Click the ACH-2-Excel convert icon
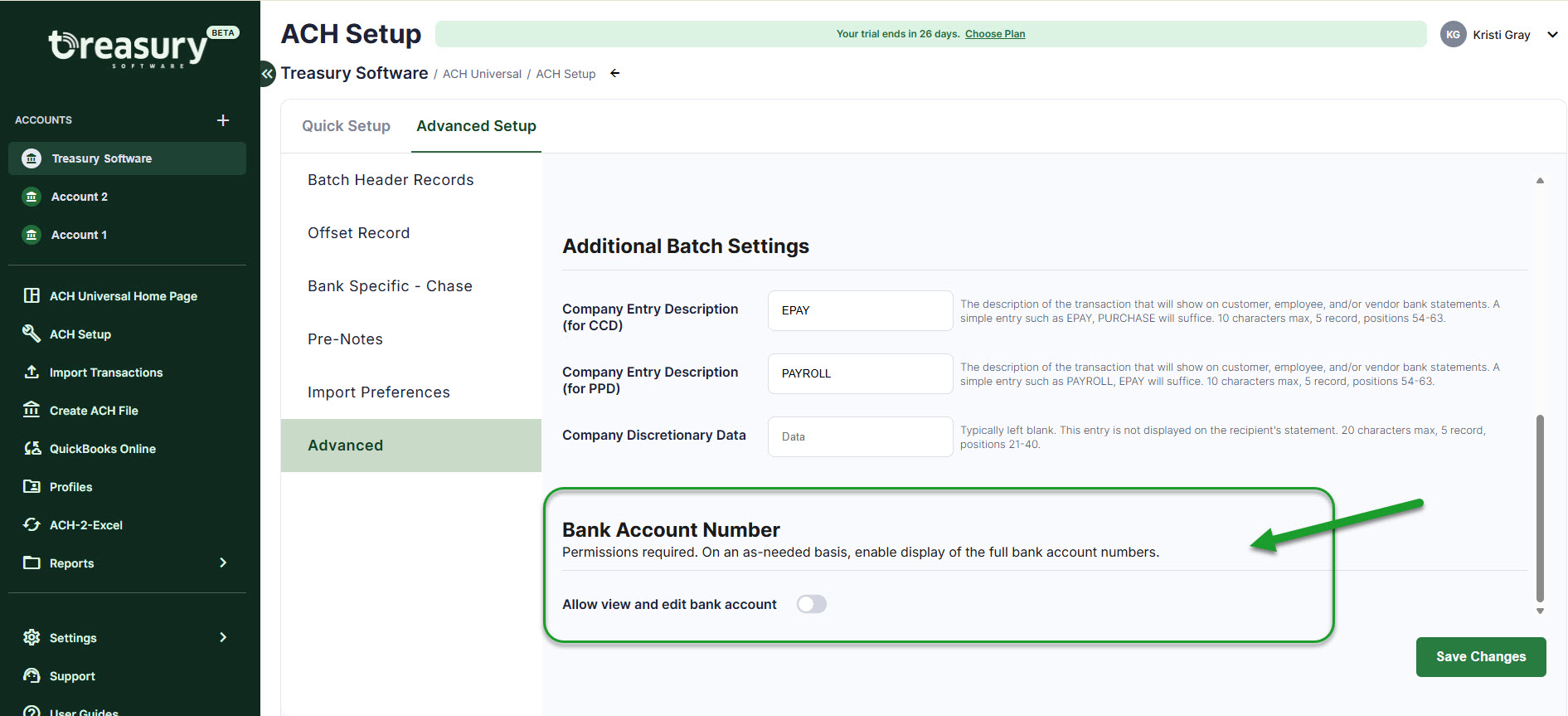The width and height of the screenshot is (1568, 716). click(32, 524)
